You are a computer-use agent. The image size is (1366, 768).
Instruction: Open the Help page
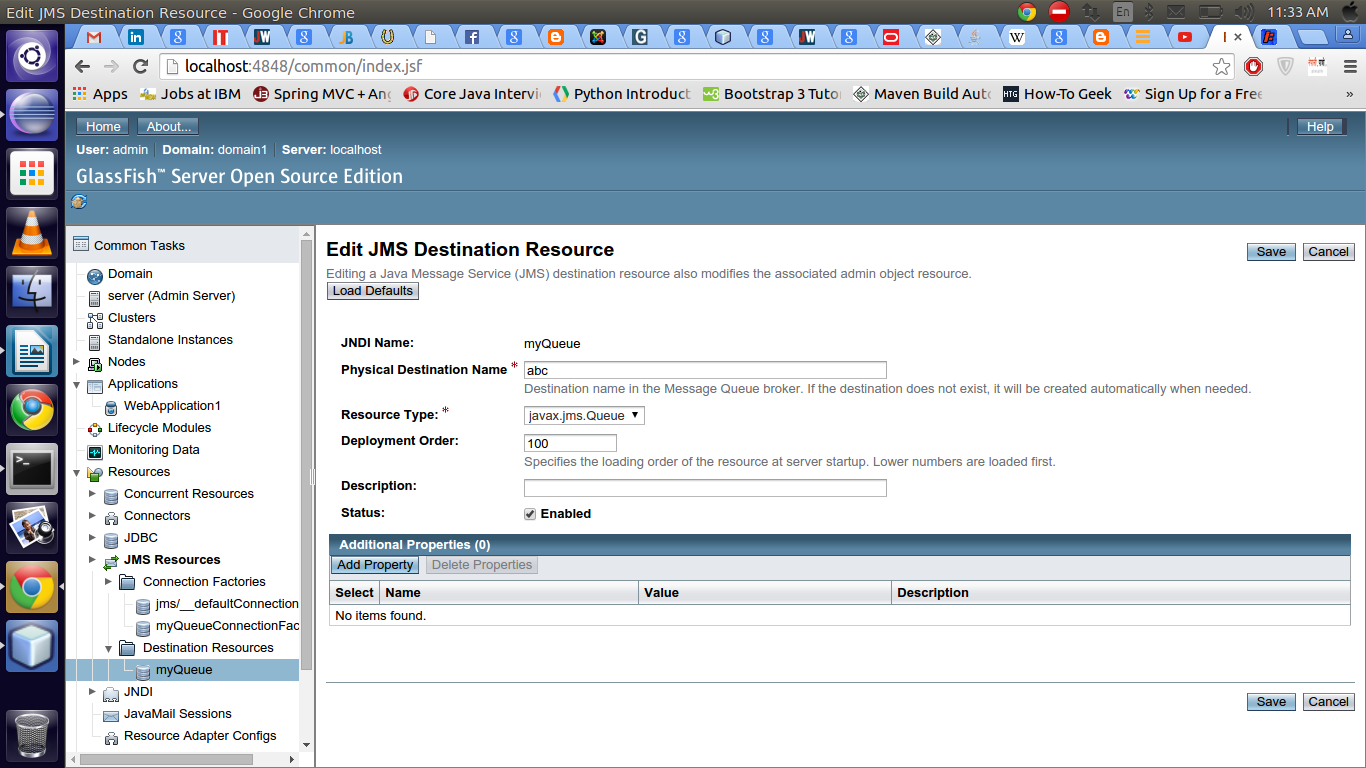(x=1320, y=127)
